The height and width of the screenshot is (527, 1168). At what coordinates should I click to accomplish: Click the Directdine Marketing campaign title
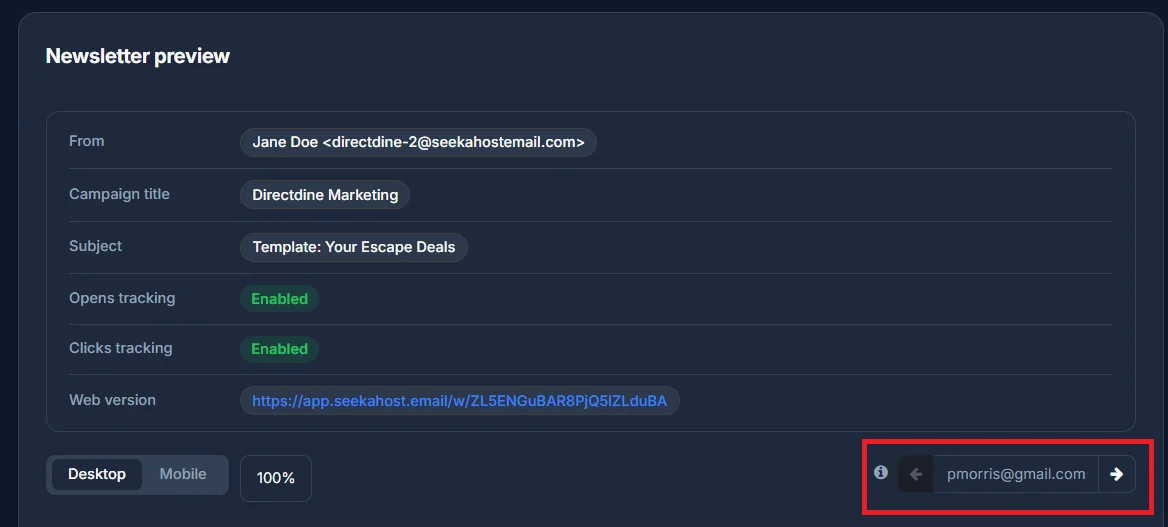325,195
